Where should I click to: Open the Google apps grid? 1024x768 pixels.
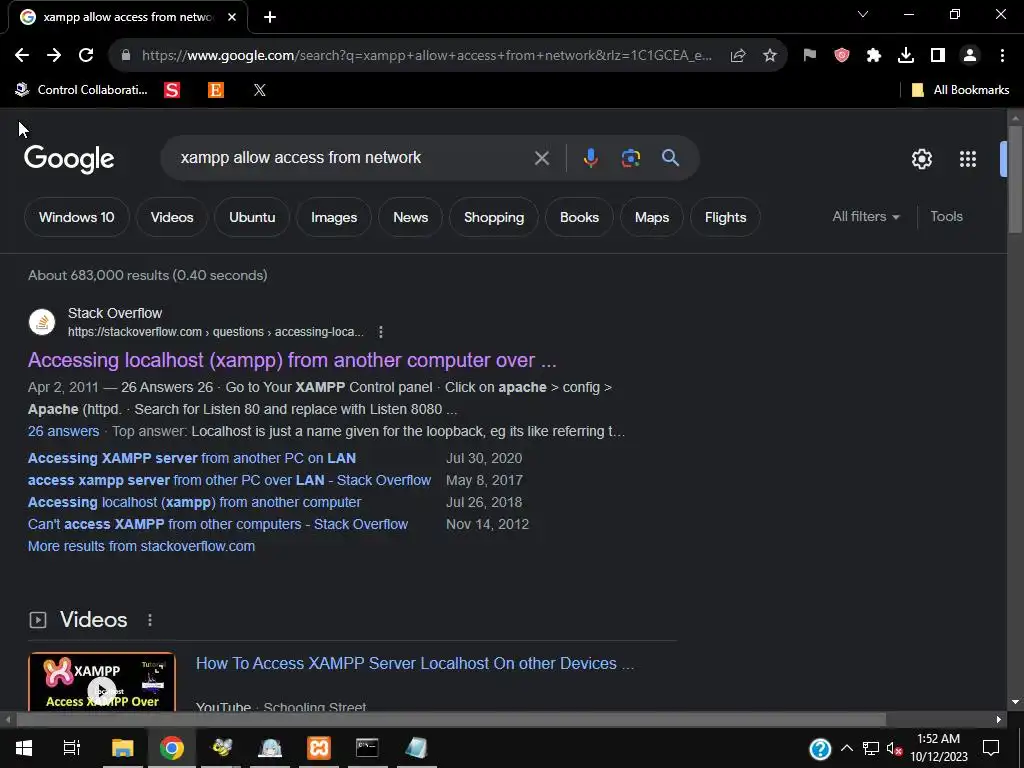coord(968,159)
